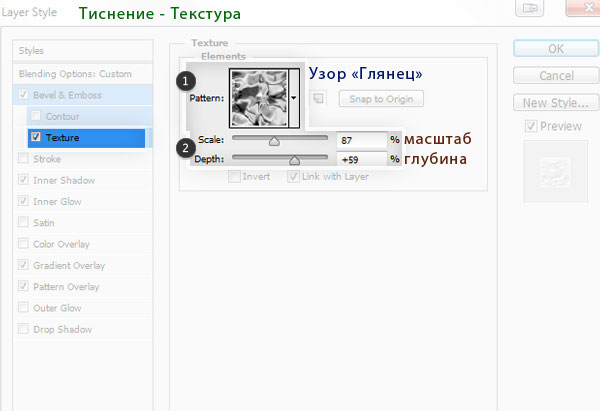Toggle the Link with Layer checkbox
This screenshot has width=600, height=411.
coord(293,176)
